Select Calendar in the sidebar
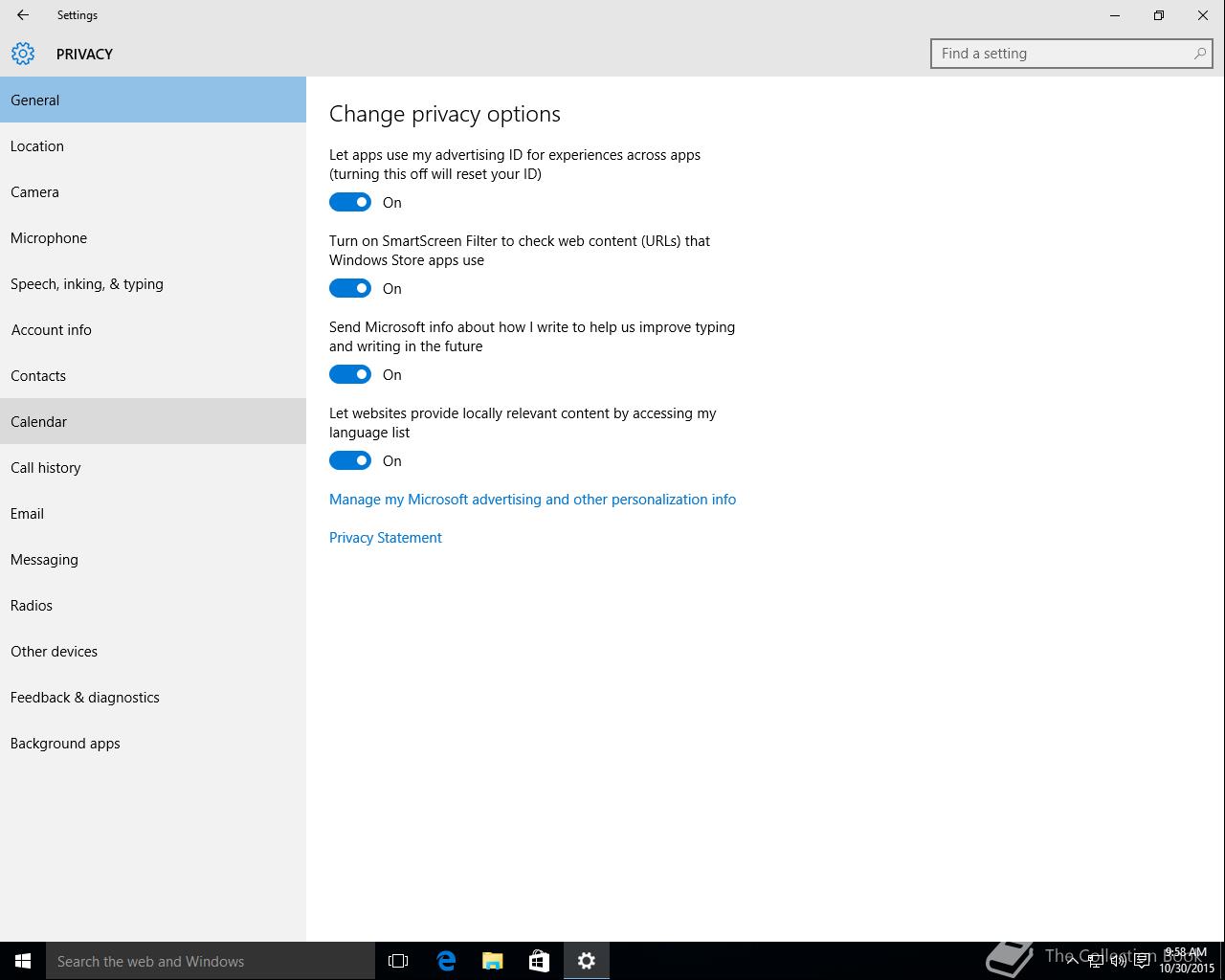Screen dimensions: 1225x980 click(153, 421)
